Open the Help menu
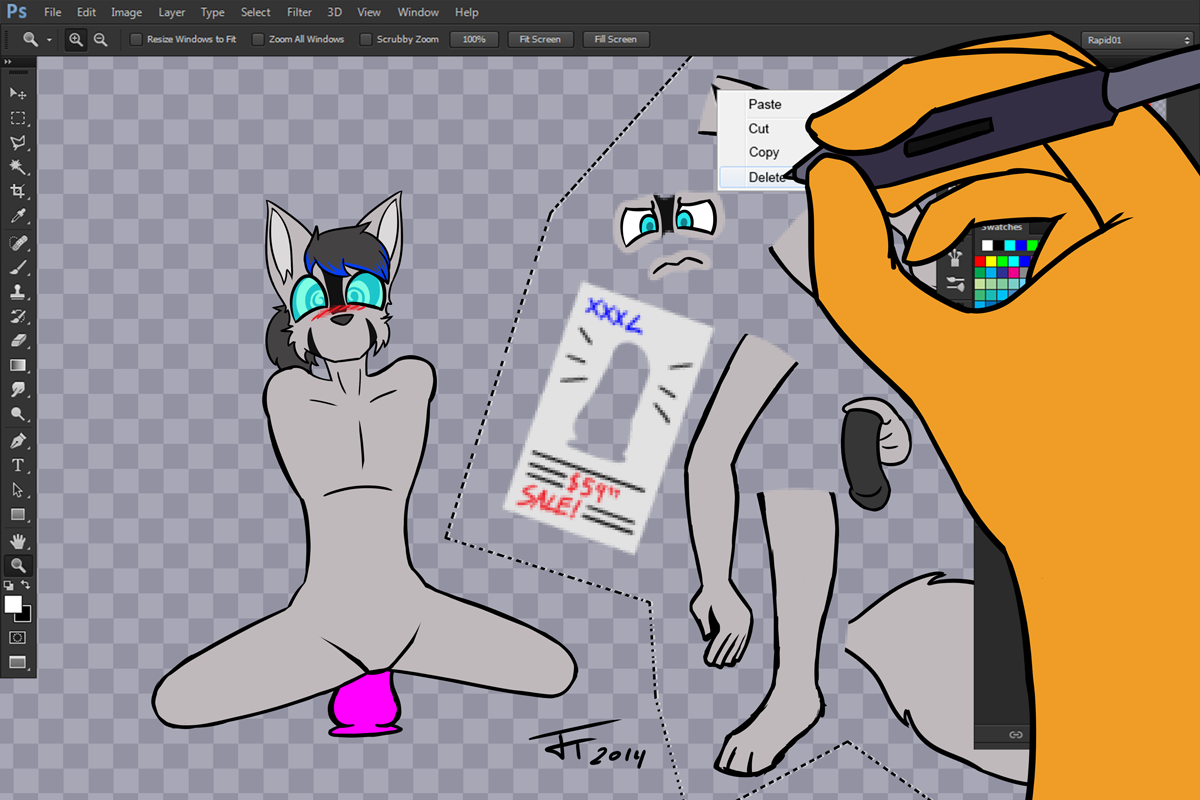 tap(466, 12)
